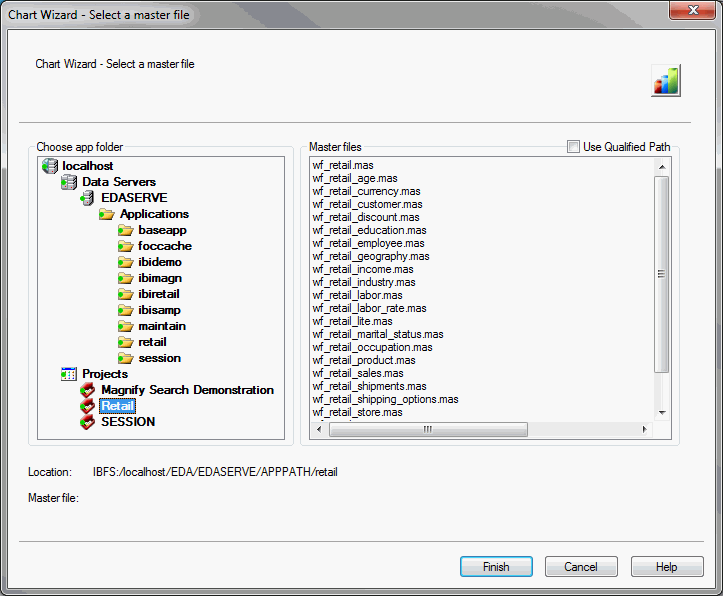Choose the foccache app folder
This screenshot has height=596, width=723.
165,246
